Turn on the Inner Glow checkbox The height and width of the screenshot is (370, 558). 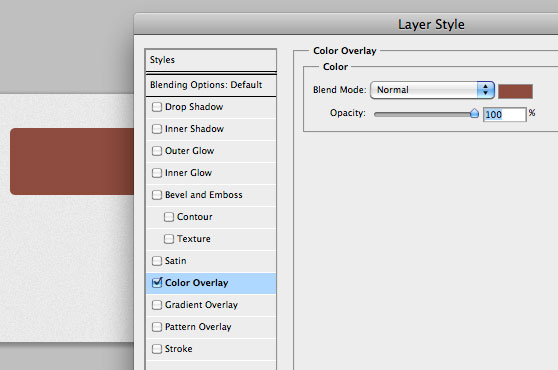tap(157, 173)
